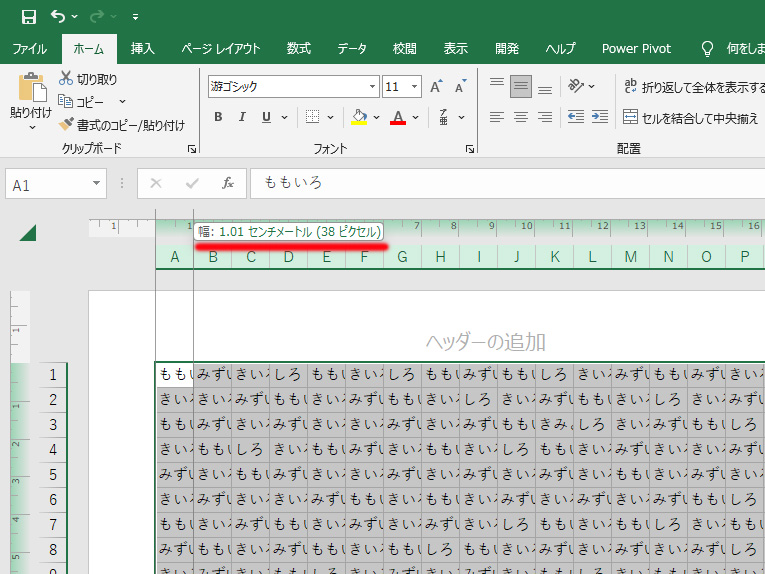Viewport: 765px width, 574px height.
Task: Click the Cut scissors icon
Action: 66,79
